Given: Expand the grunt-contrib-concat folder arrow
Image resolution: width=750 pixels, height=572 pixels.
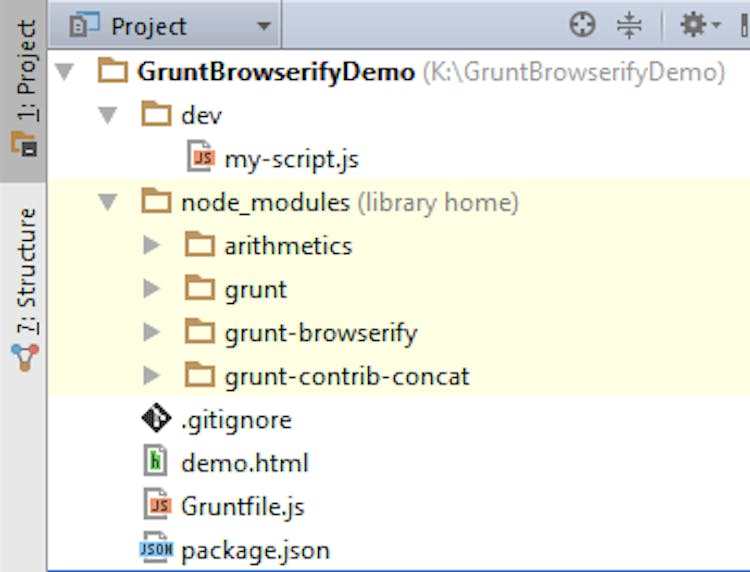Looking at the screenshot, I should (151, 376).
